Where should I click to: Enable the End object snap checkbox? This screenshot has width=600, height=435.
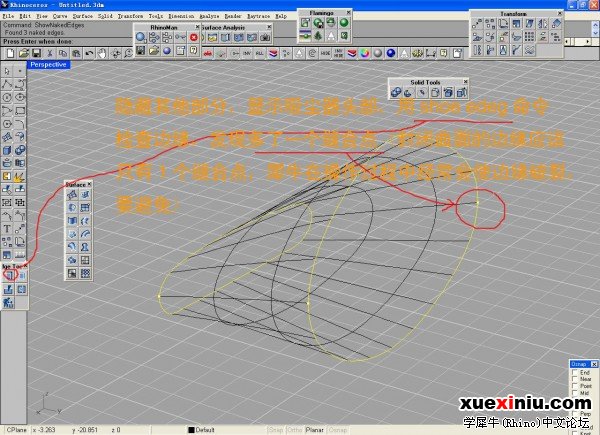(x=574, y=372)
